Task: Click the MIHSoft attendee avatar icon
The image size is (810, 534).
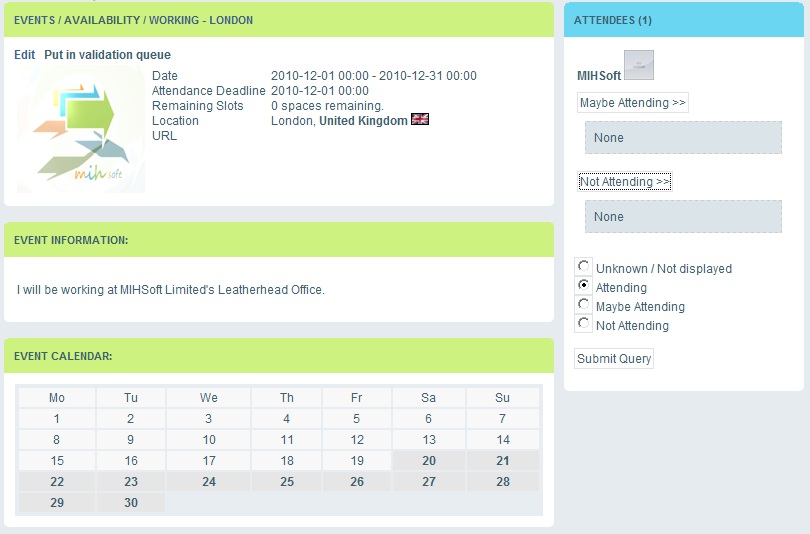Action: point(638,65)
